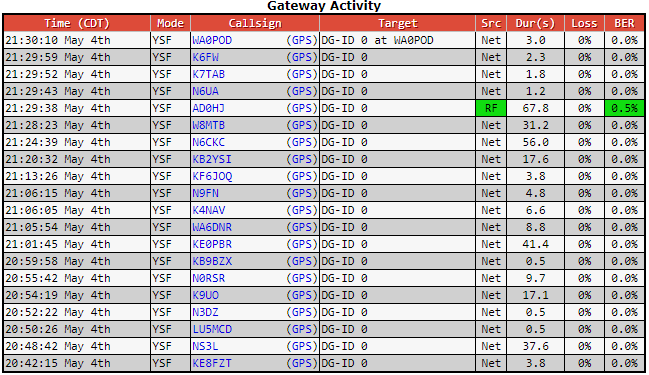The height and width of the screenshot is (375, 649).
Task: Open the KF6JOQ callsign link
Action: pos(212,176)
